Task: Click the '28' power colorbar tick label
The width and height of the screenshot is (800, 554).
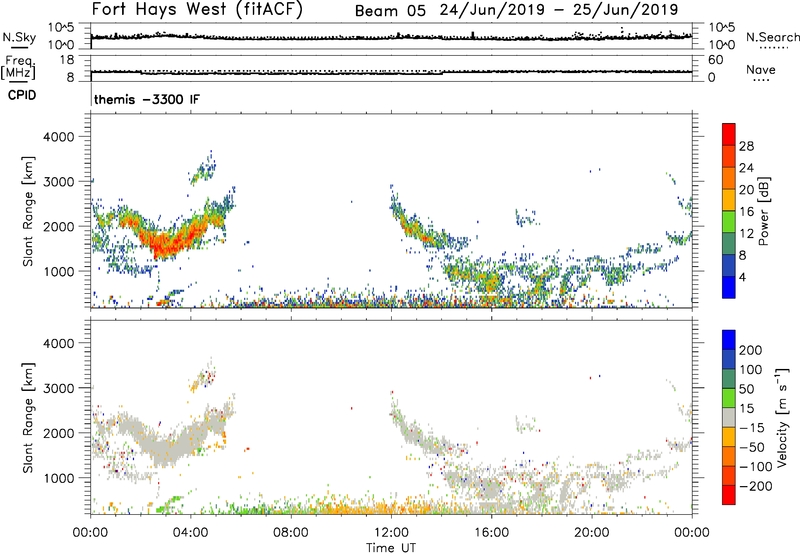Action: tap(746, 146)
